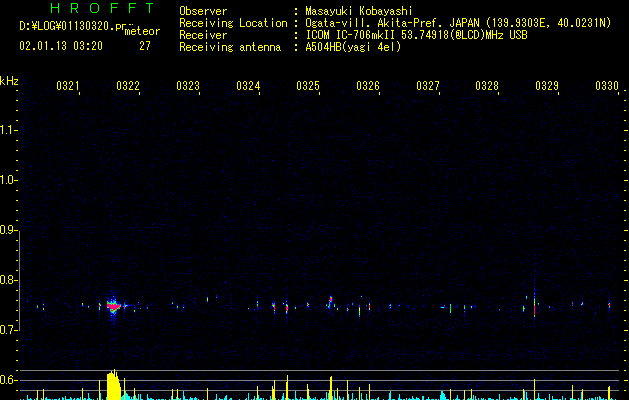629x400 pixels.
Task: Click time marker 0324
Action: [248, 85]
